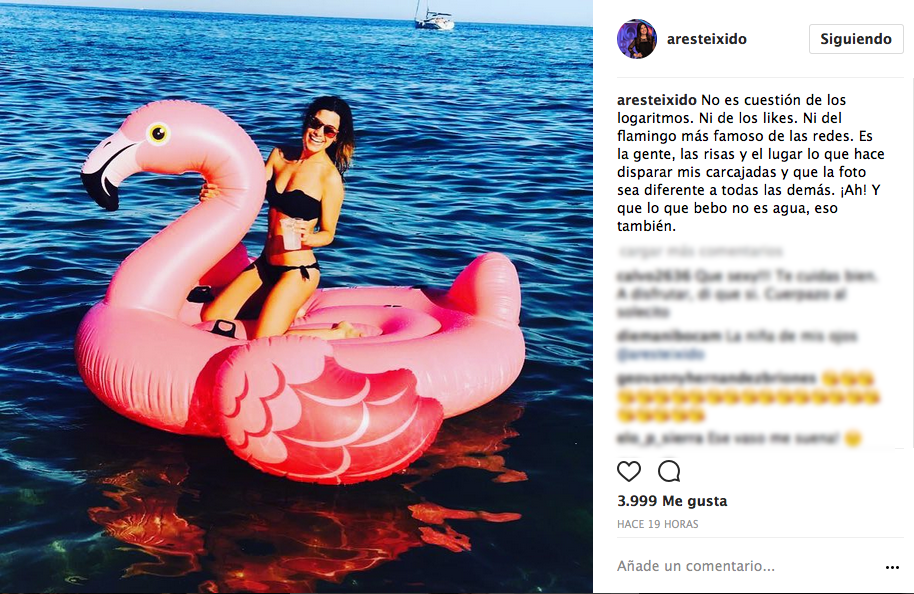Click the aresteixido username in header
Viewport: 914px width, 594px height.
coord(706,39)
